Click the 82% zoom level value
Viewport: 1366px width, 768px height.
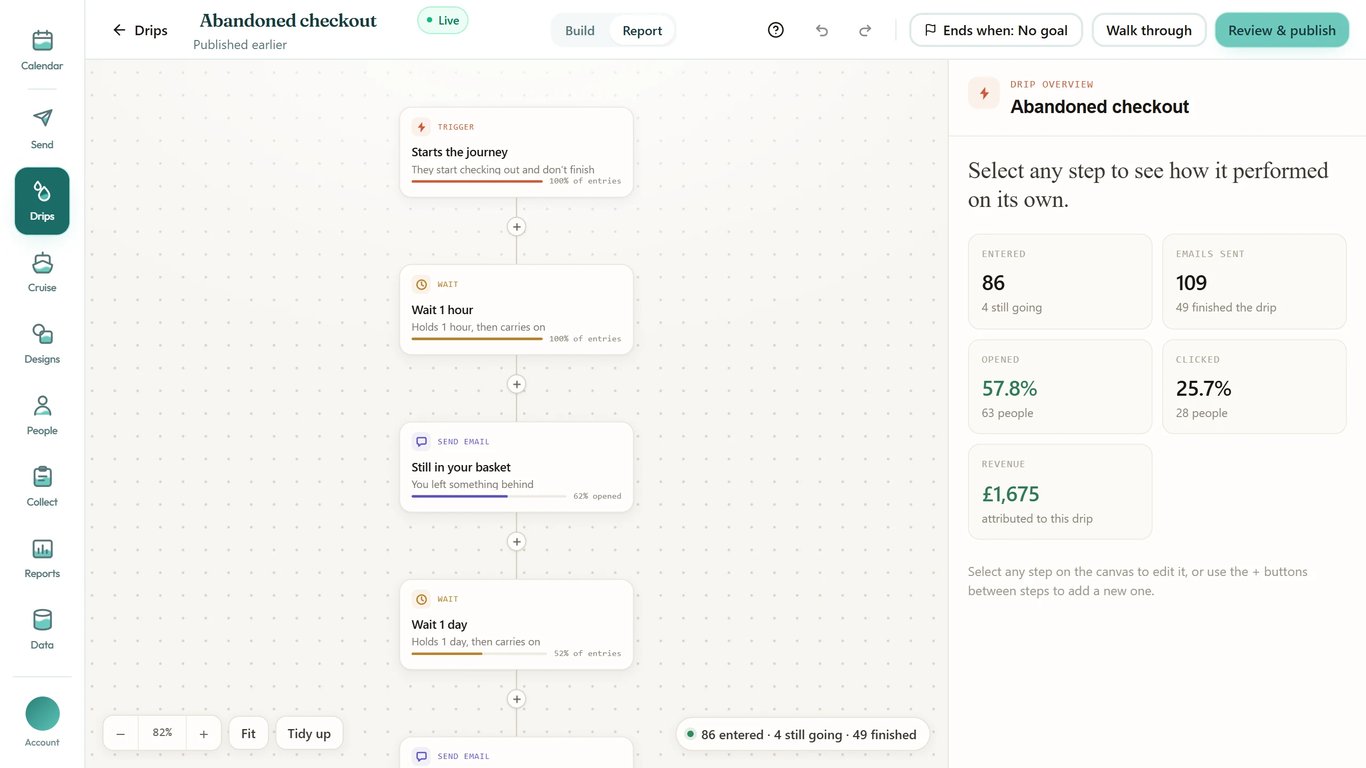162,733
